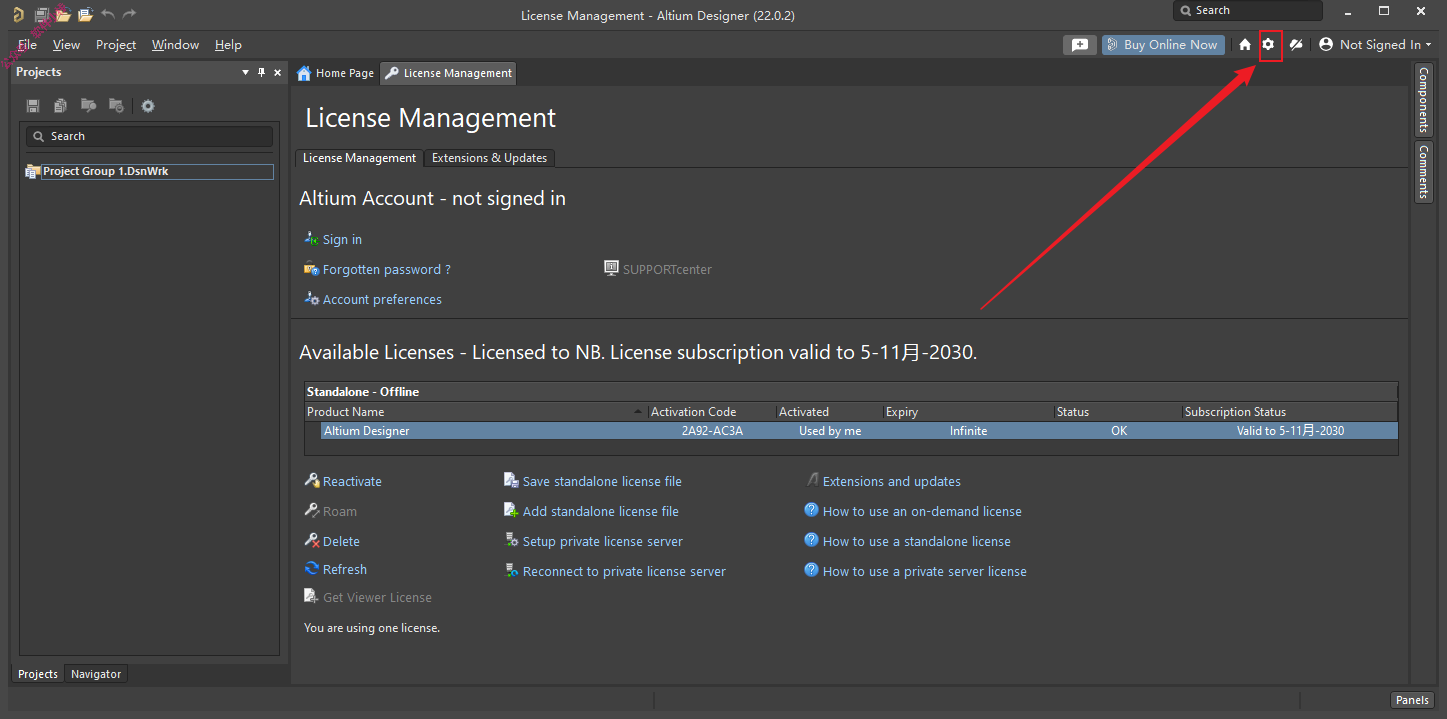Click the copy documents icon in Projects panel

(x=61, y=106)
